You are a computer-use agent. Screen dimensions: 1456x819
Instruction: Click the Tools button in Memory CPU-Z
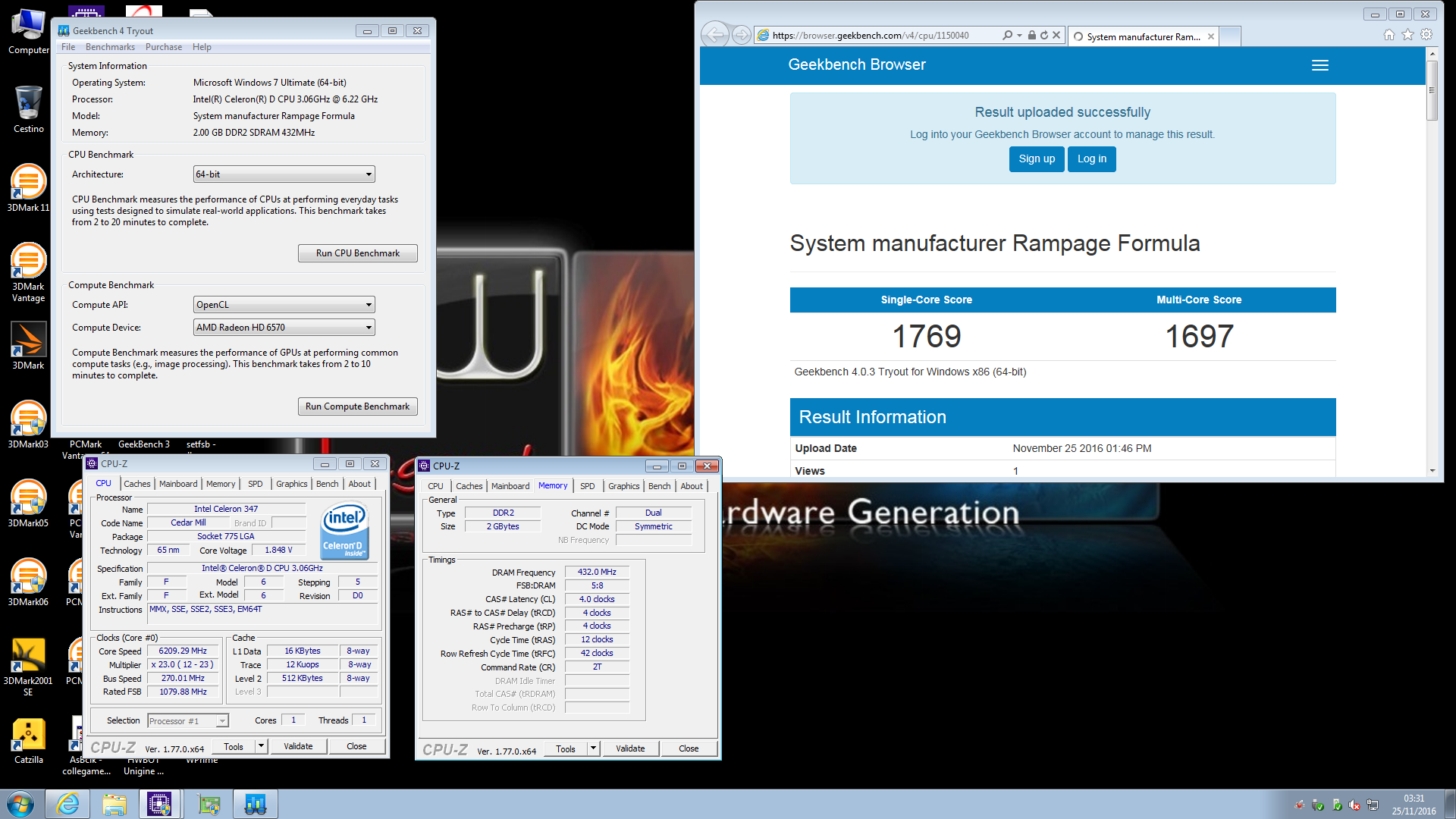click(x=566, y=748)
